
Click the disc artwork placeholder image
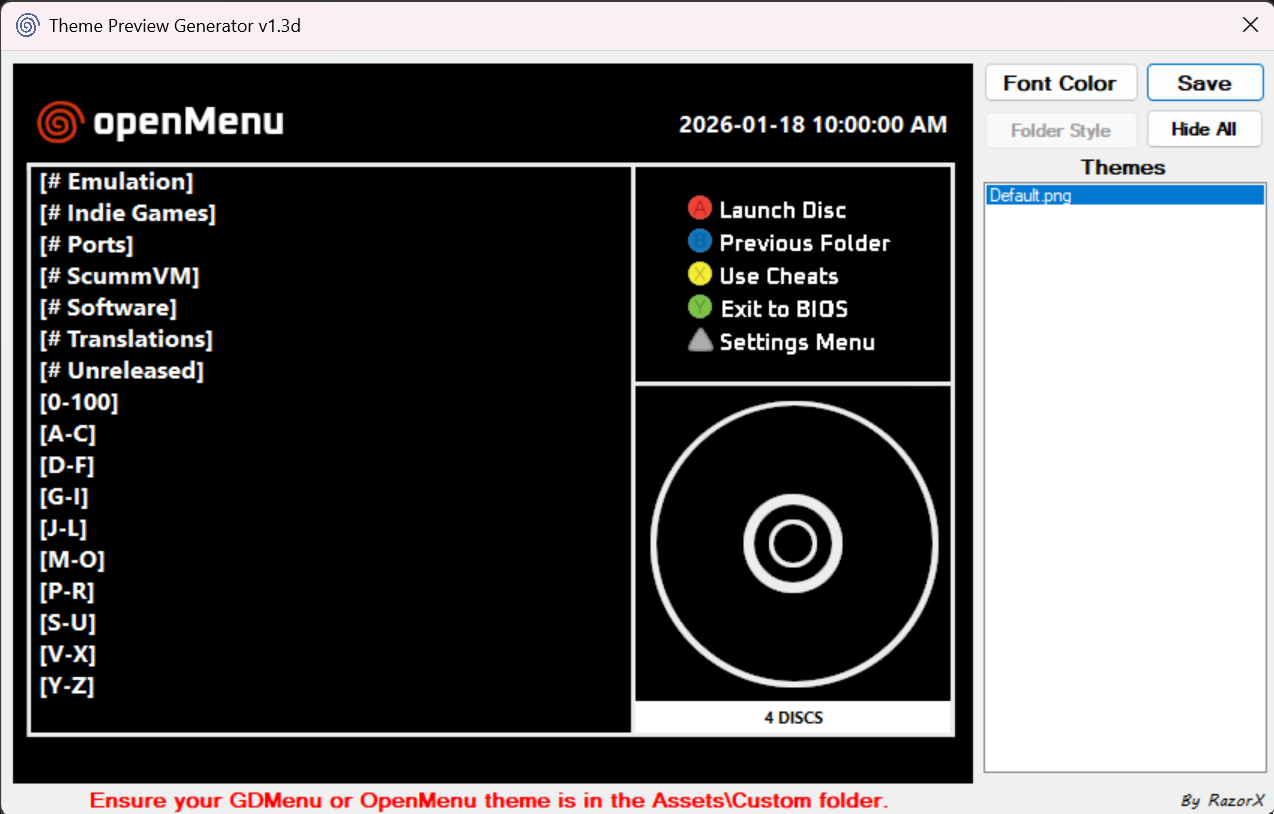coord(793,543)
